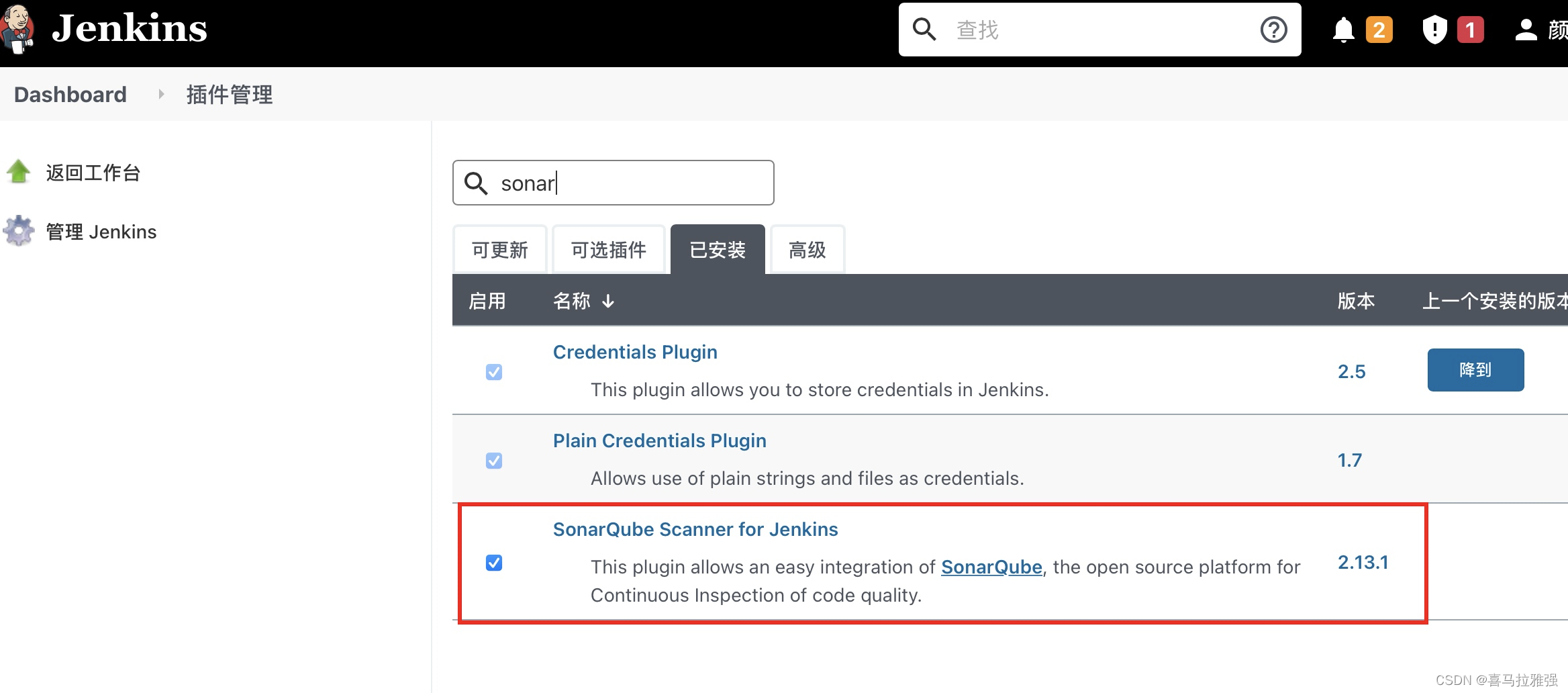Click version 2.13.1 of SonarQube Scanner
This screenshot has width=1568, height=693.
coord(1363,562)
